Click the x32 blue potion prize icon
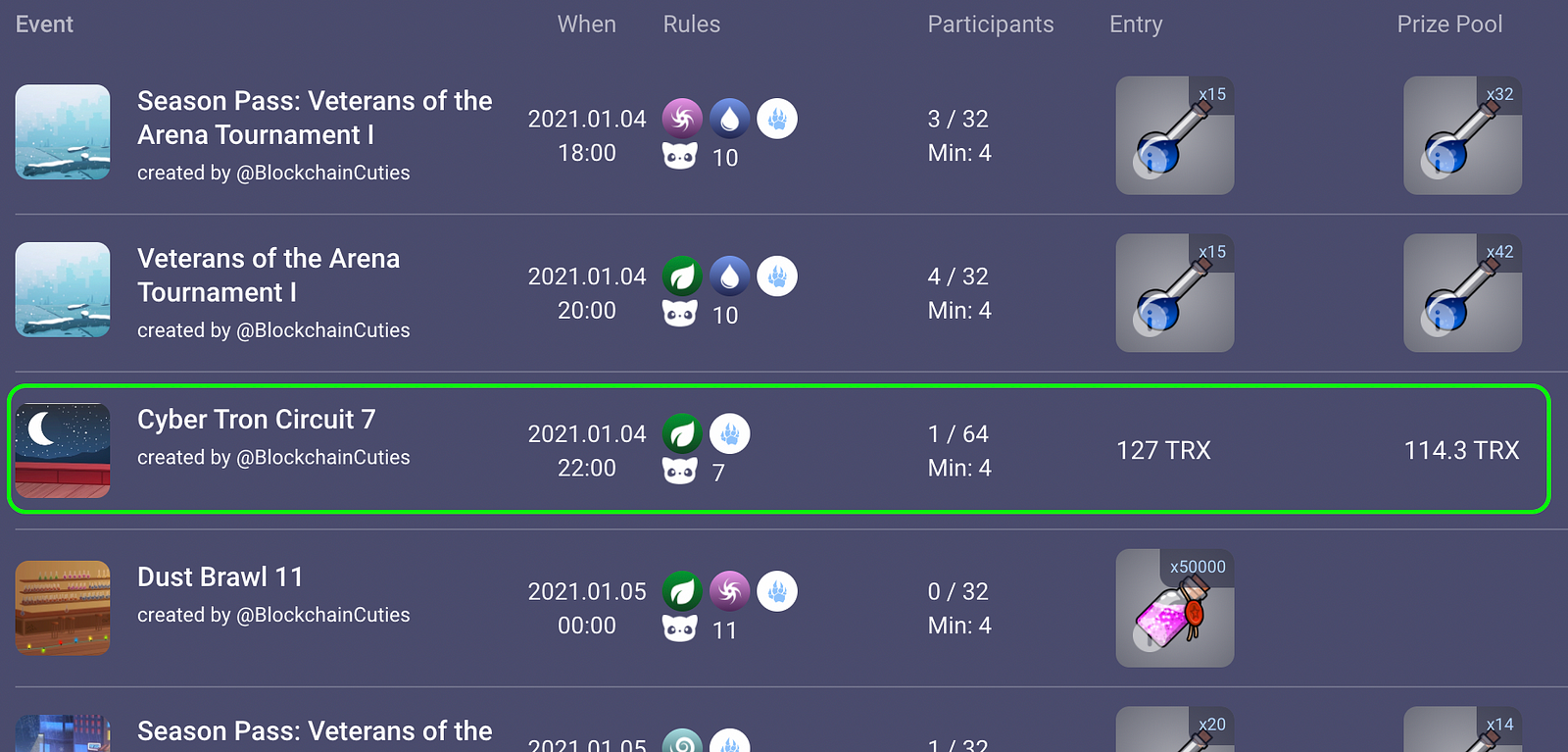 [1462, 135]
